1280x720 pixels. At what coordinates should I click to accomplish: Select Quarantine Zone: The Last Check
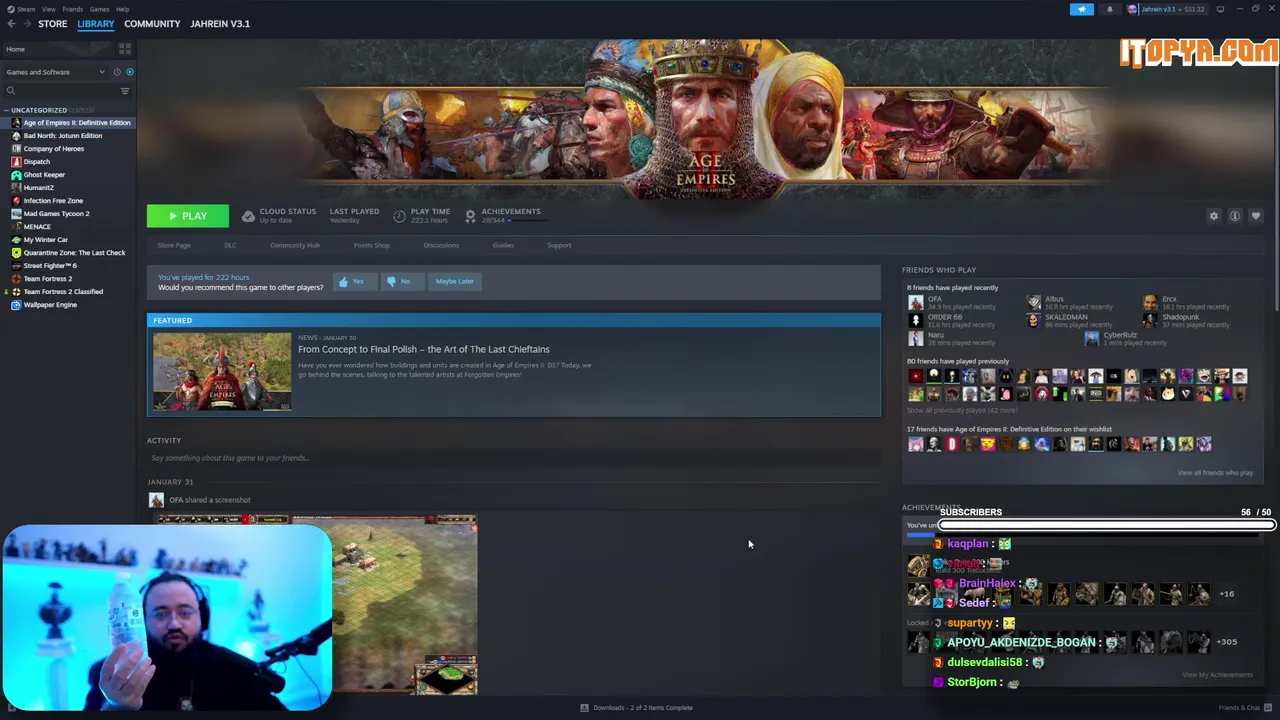[74, 253]
